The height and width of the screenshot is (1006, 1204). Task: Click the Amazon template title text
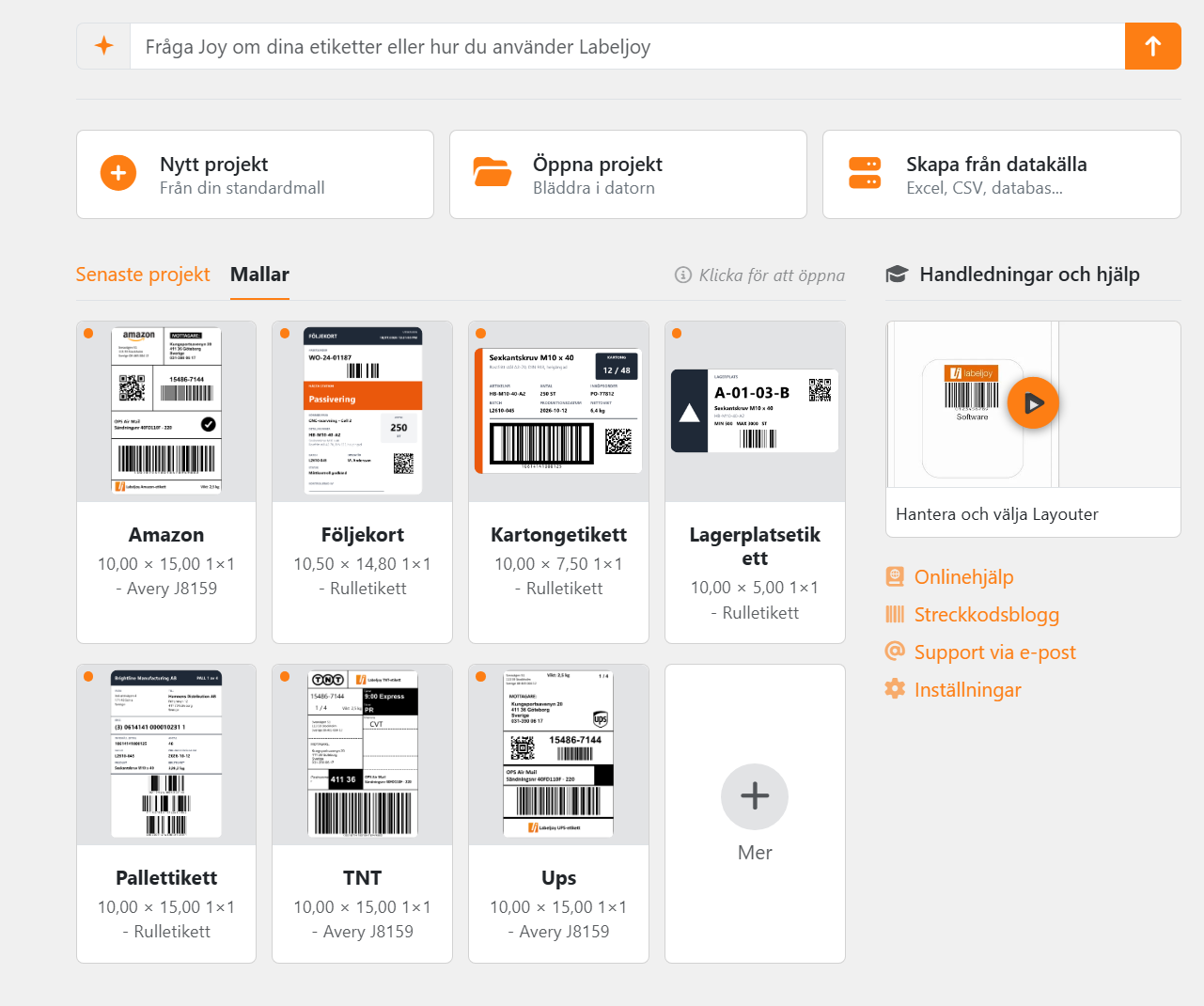point(166,534)
